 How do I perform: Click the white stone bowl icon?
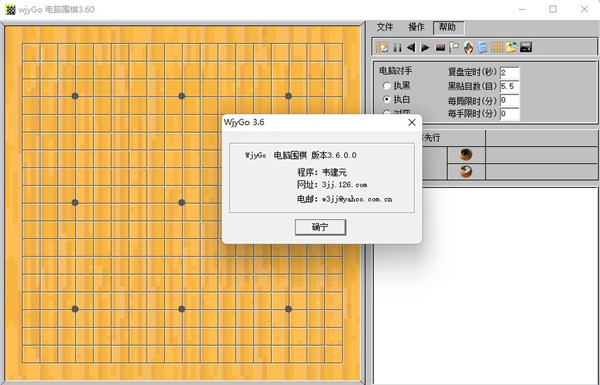click(466, 171)
